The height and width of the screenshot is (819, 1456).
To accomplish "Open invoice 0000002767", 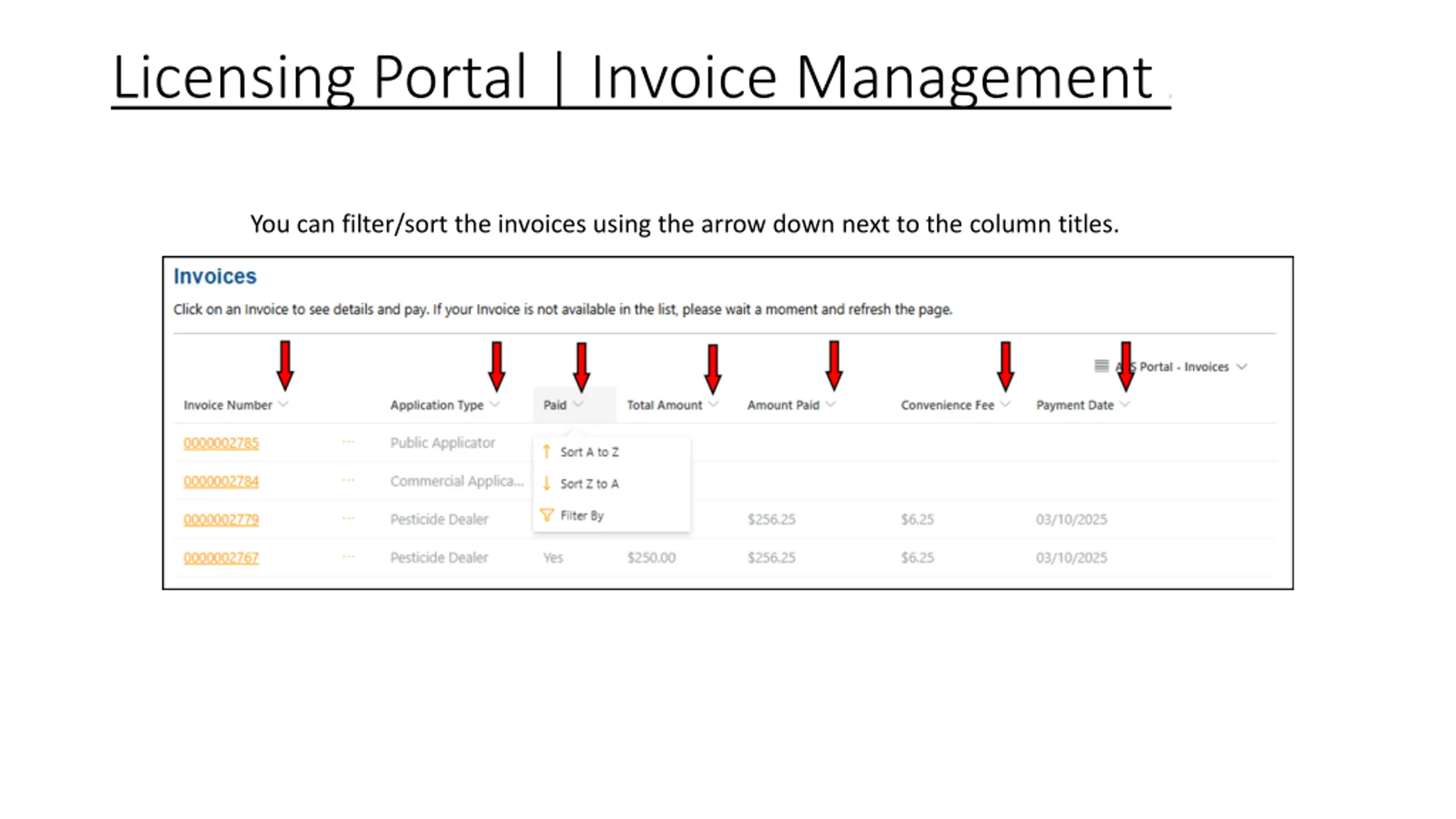I will click(221, 557).
